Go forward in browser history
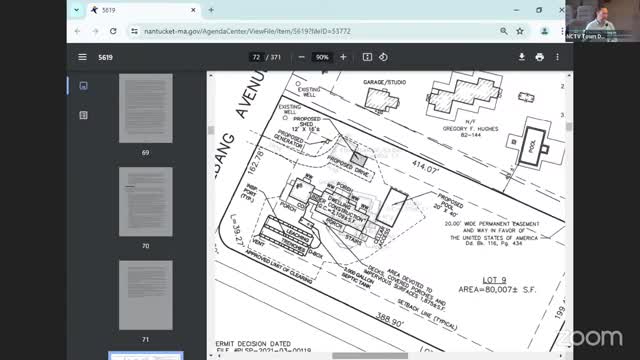The height and width of the screenshot is (360, 640). [x=95, y=31]
